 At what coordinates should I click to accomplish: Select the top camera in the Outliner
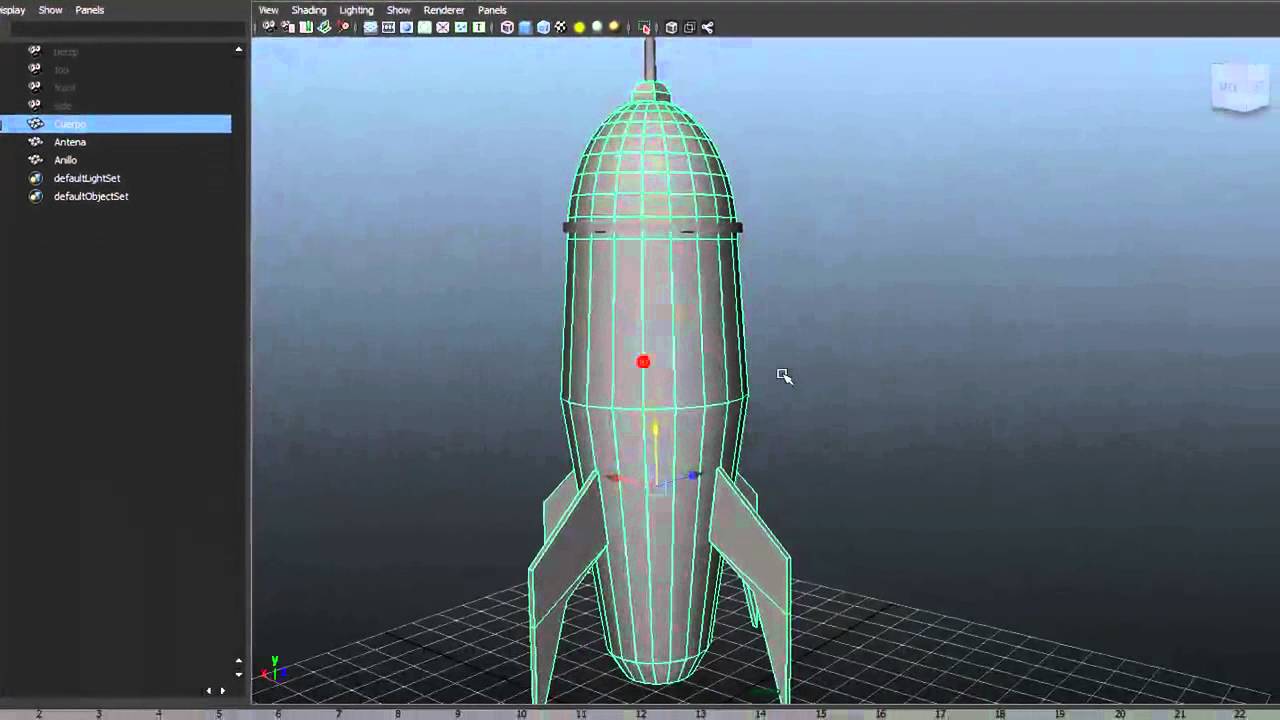62,70
